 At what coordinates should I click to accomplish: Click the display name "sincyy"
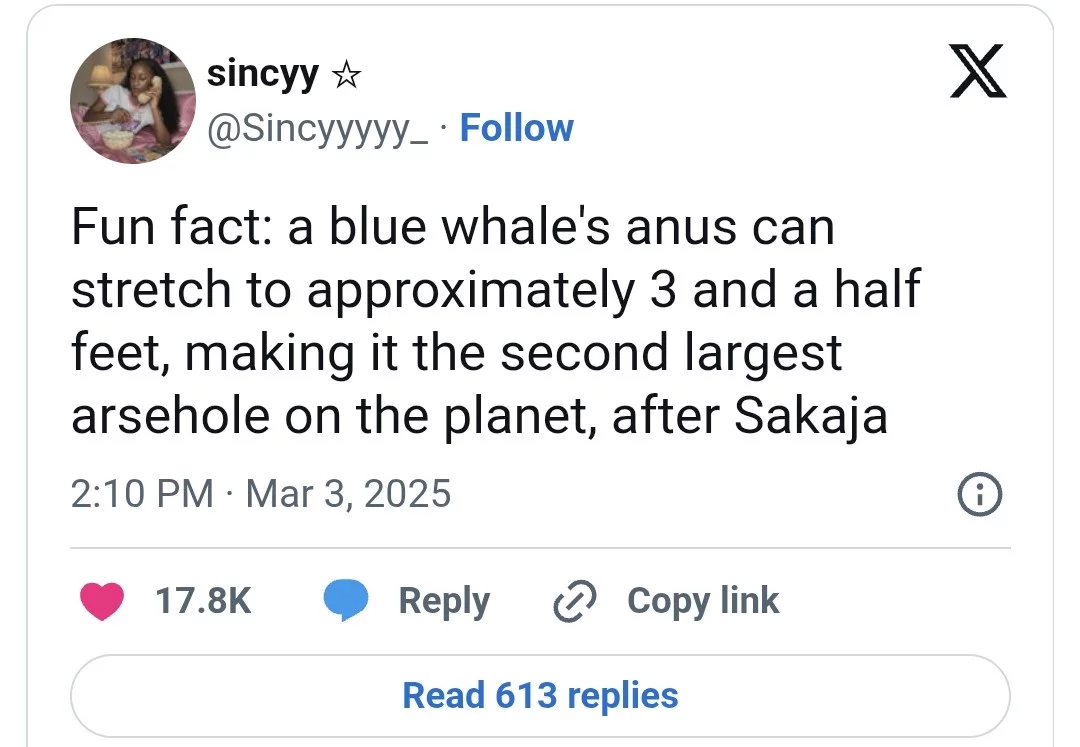tap(262, 74)
